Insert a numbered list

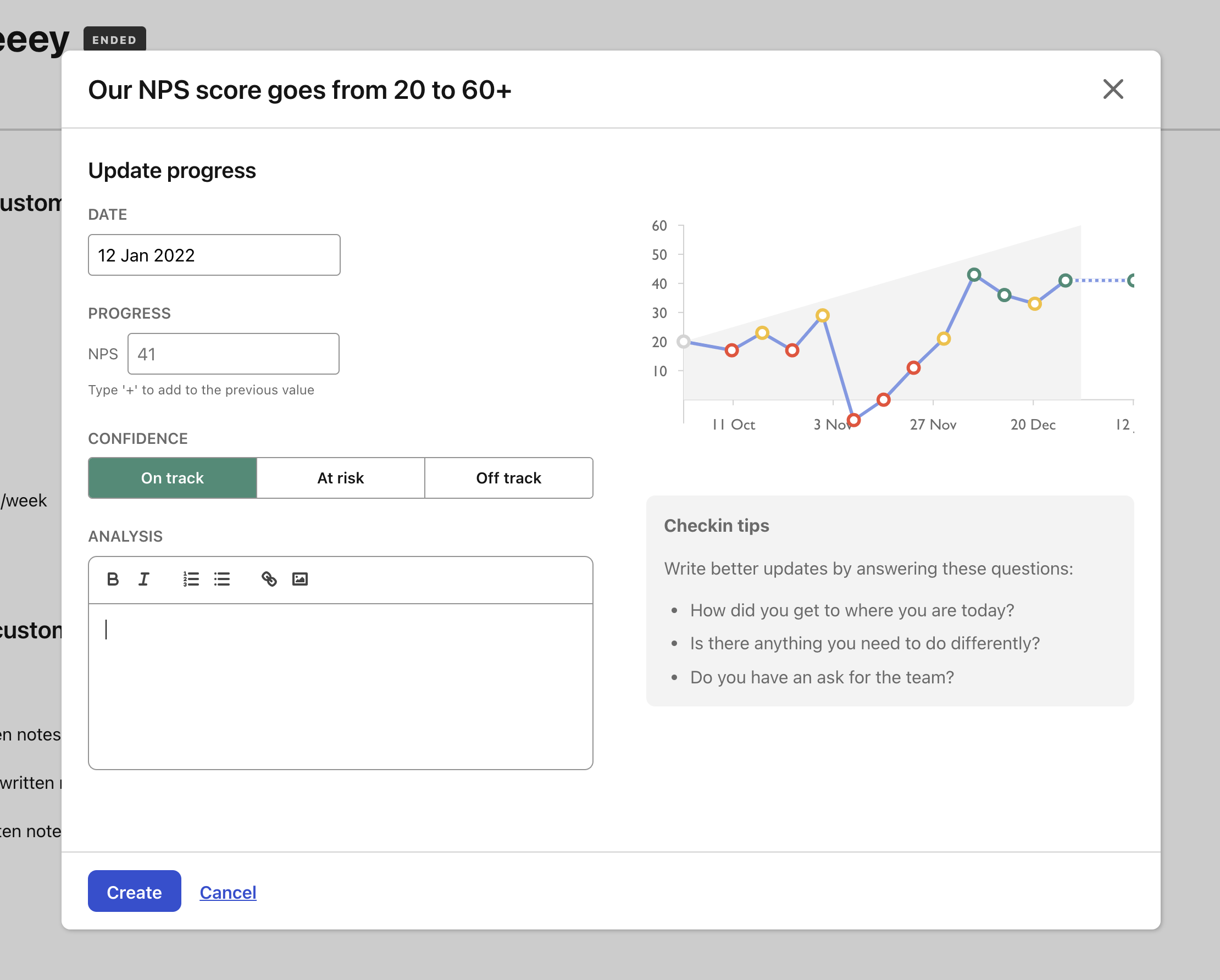[191, 579]
